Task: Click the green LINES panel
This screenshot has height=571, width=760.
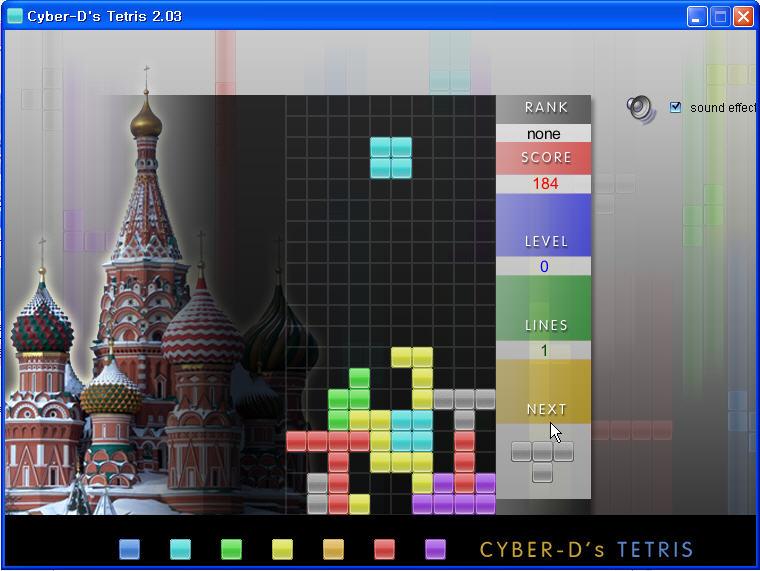Action: [543, 308]
